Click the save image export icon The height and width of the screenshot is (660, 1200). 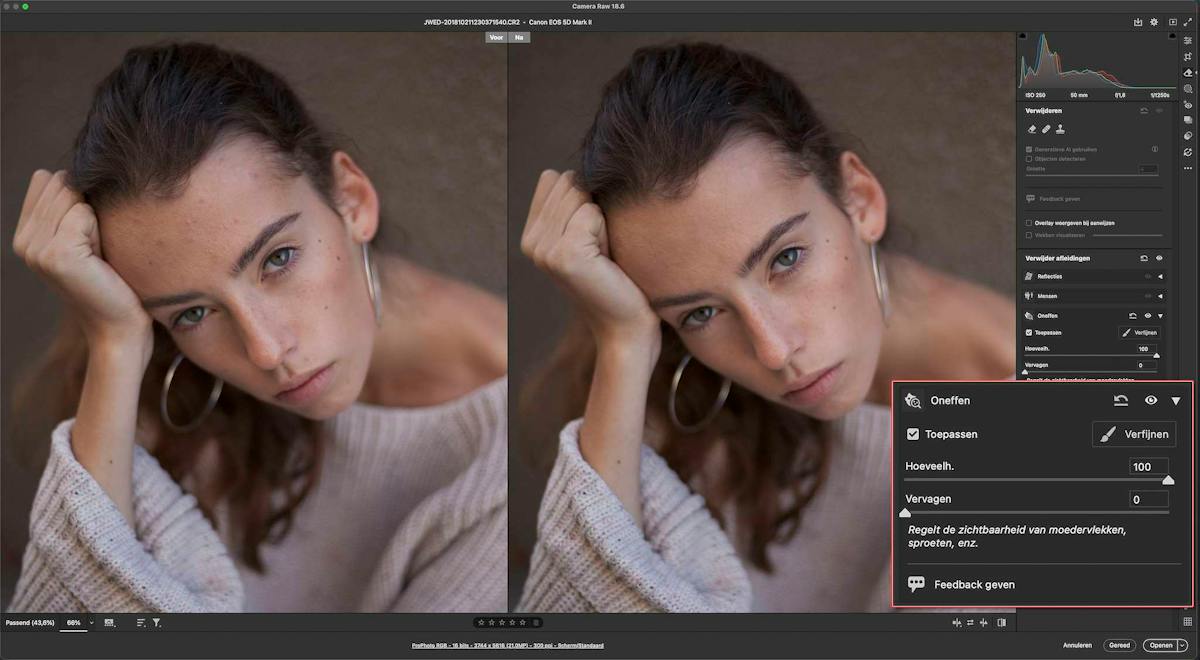click(x=1137, y=21)
